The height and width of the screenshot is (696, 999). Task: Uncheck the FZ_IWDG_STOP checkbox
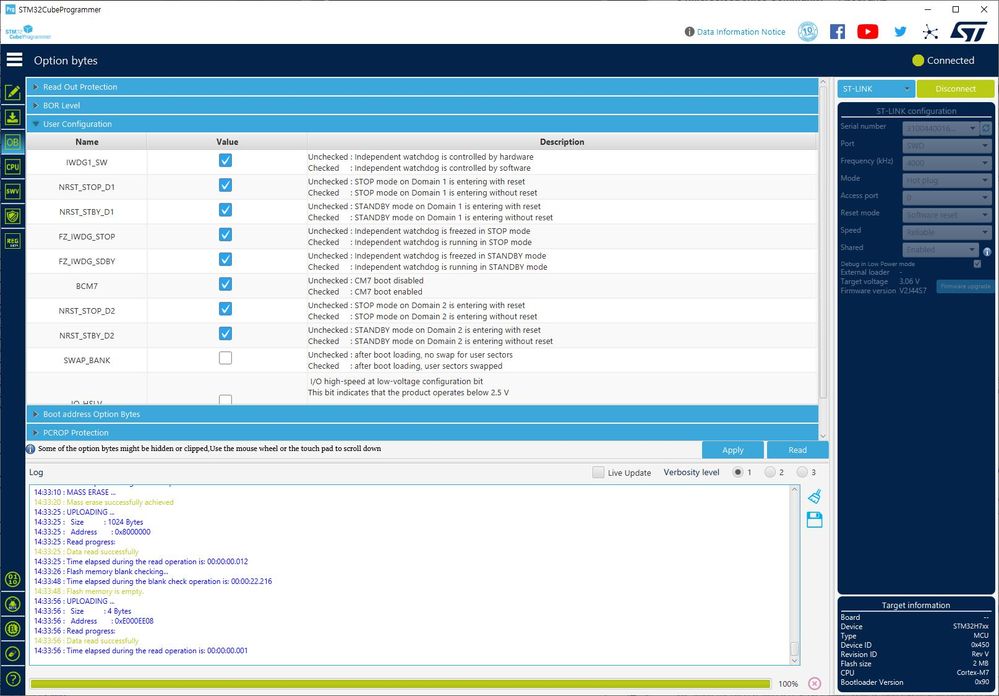coord(225,235)
